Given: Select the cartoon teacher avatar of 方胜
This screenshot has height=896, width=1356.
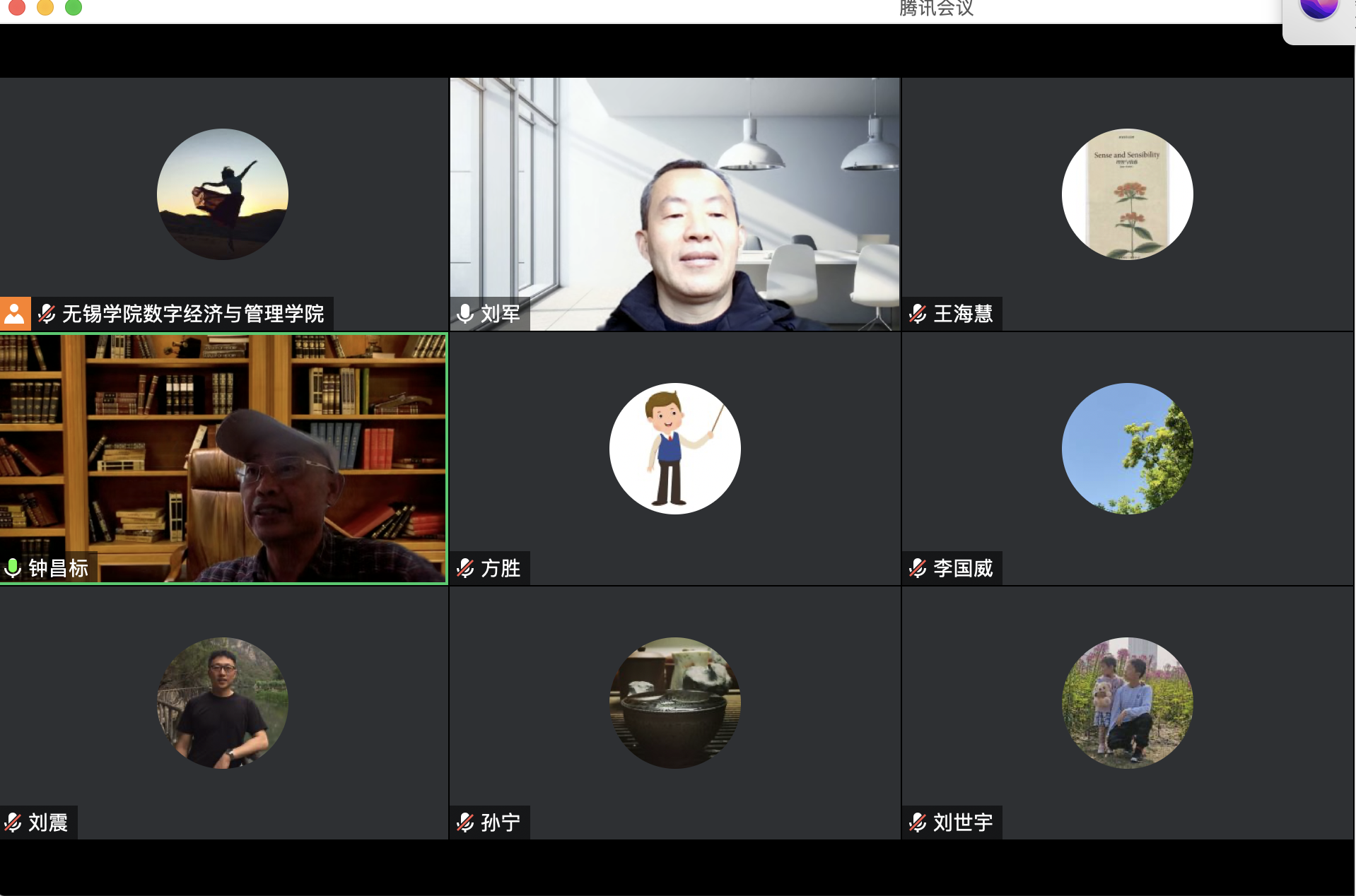Looking at the screenshot, I should (x=674, y=449).
